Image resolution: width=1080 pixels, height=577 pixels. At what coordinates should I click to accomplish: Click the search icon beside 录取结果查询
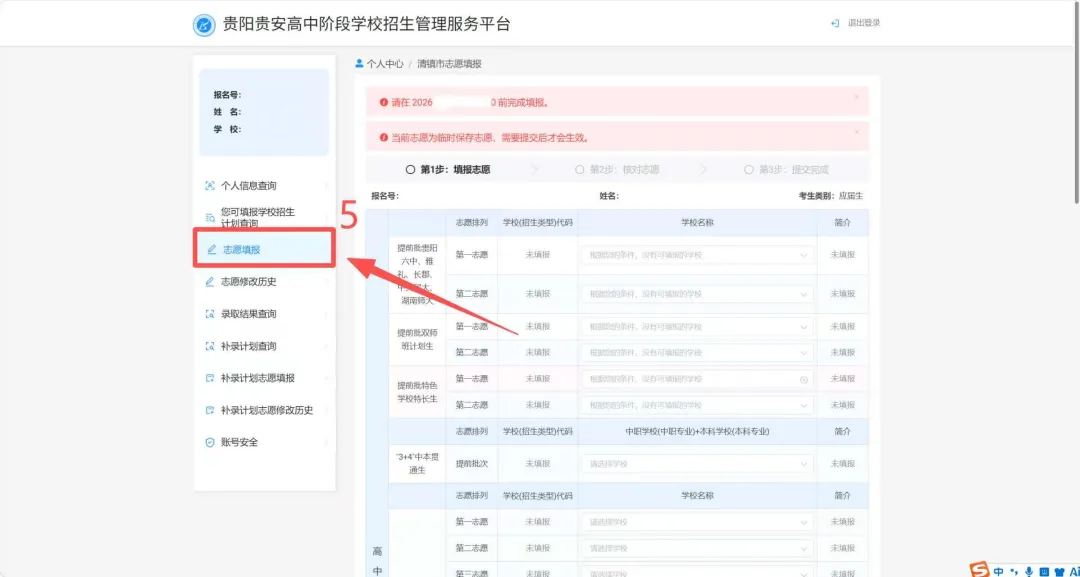210,314
